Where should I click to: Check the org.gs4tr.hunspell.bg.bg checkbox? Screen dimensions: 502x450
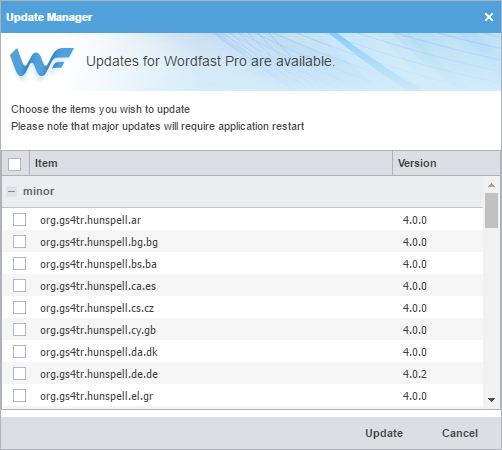pos(19,242)
